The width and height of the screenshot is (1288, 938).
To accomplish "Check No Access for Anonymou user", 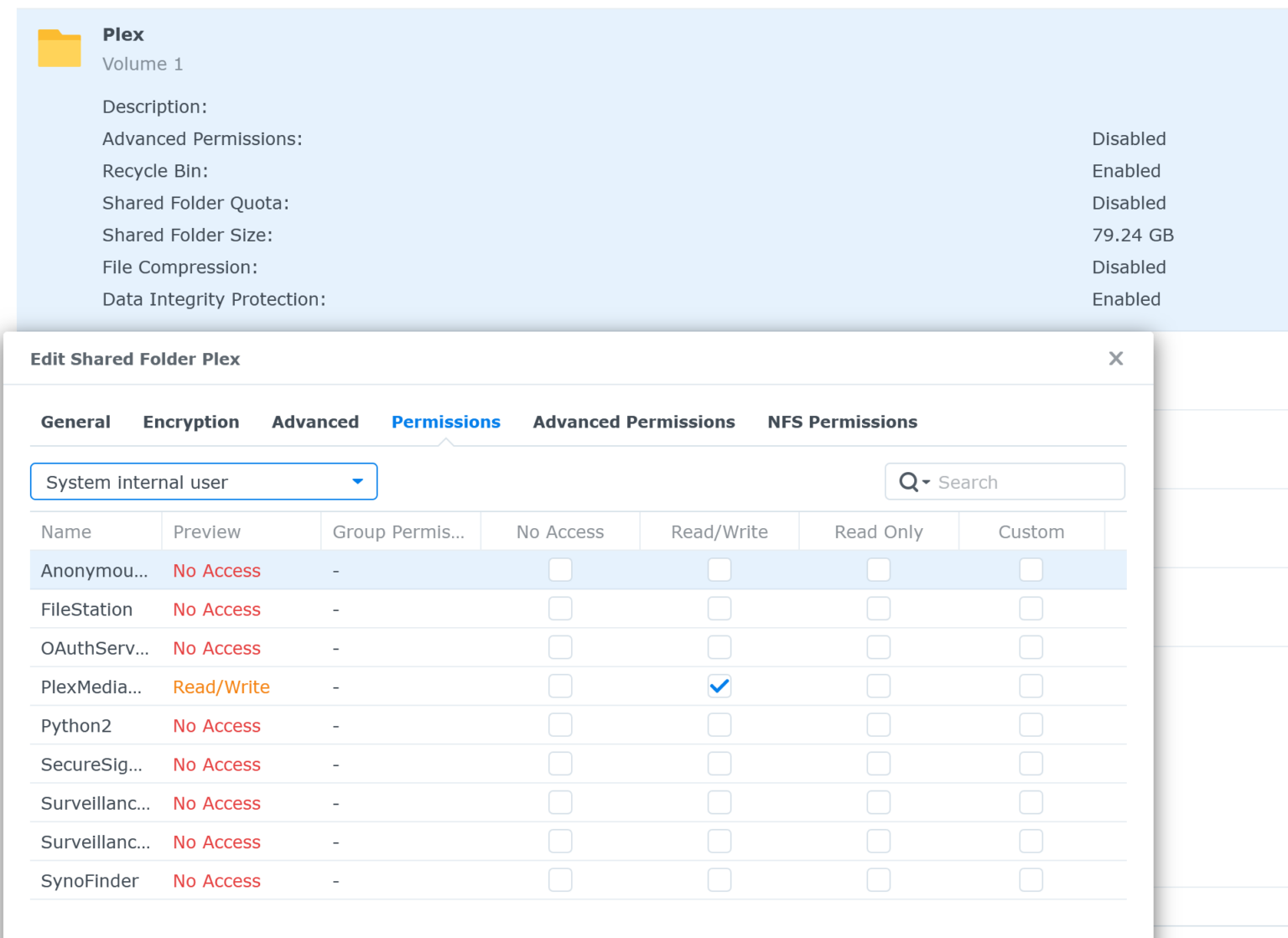I will point(560,570).
